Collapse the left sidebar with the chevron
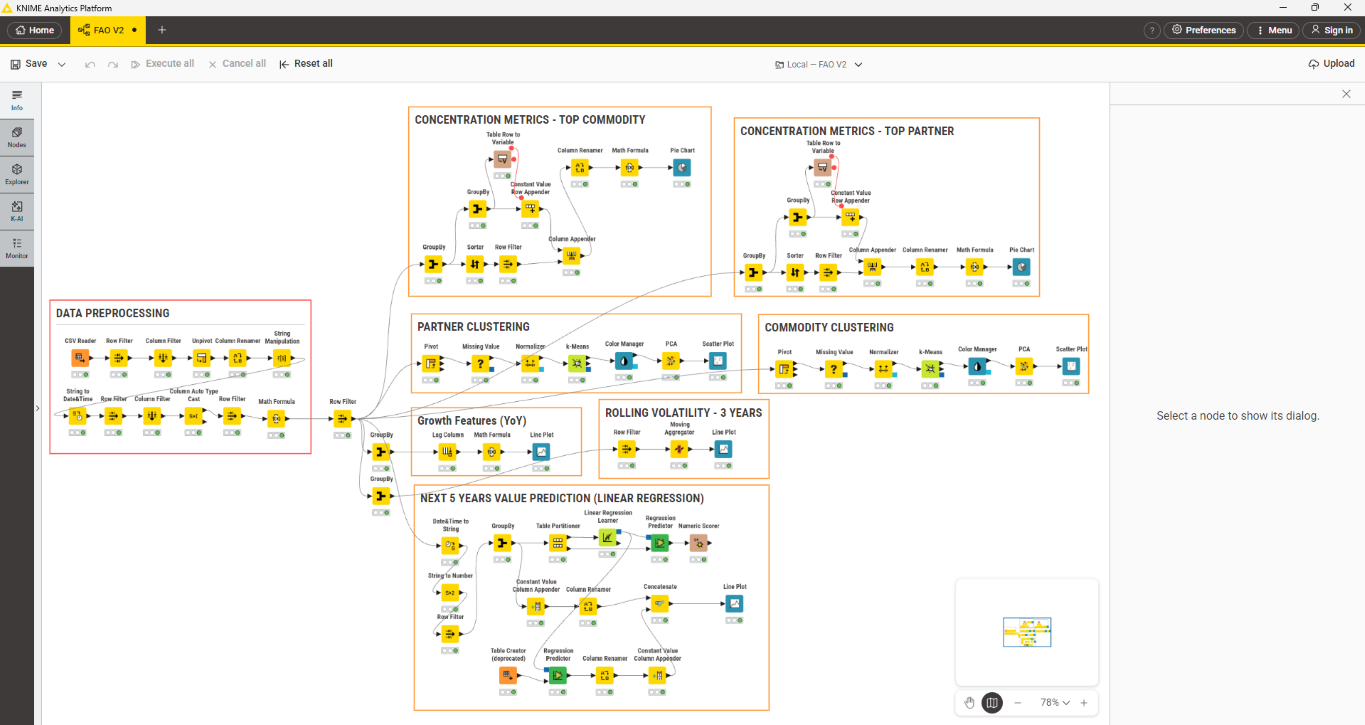Image resolution: width=1365 pixels, height=725 pixels. click(38, 408)
